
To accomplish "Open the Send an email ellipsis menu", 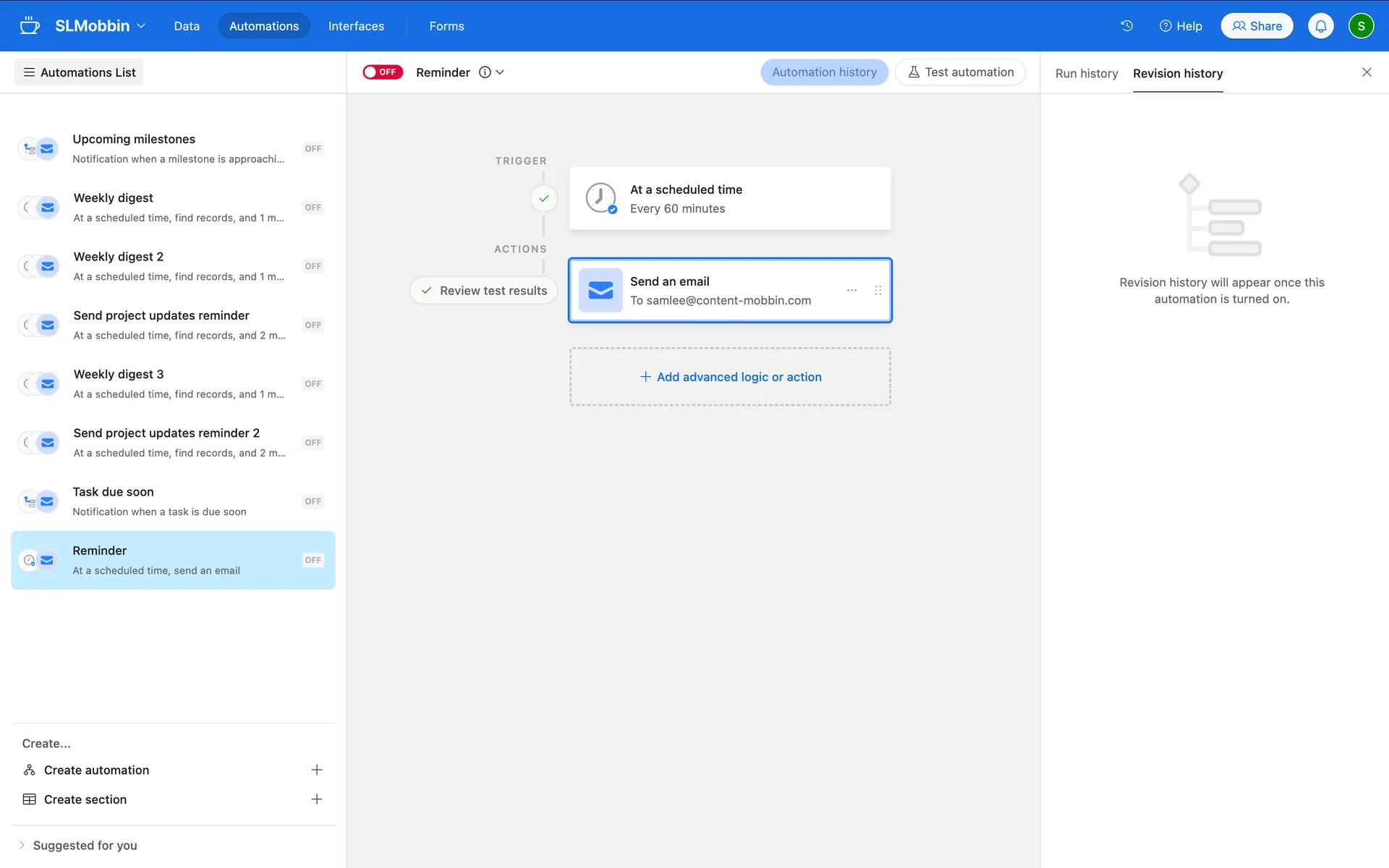I will pyautogui.click(x=851, y=290).
